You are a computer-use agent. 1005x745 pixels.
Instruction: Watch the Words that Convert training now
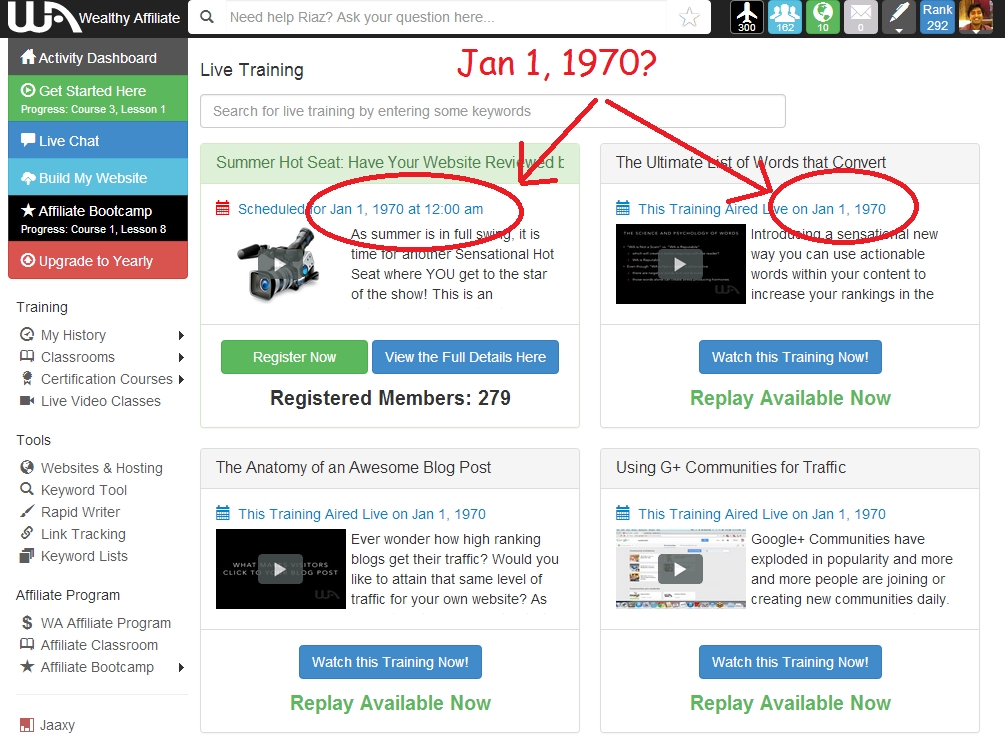(x=790, y=357)
